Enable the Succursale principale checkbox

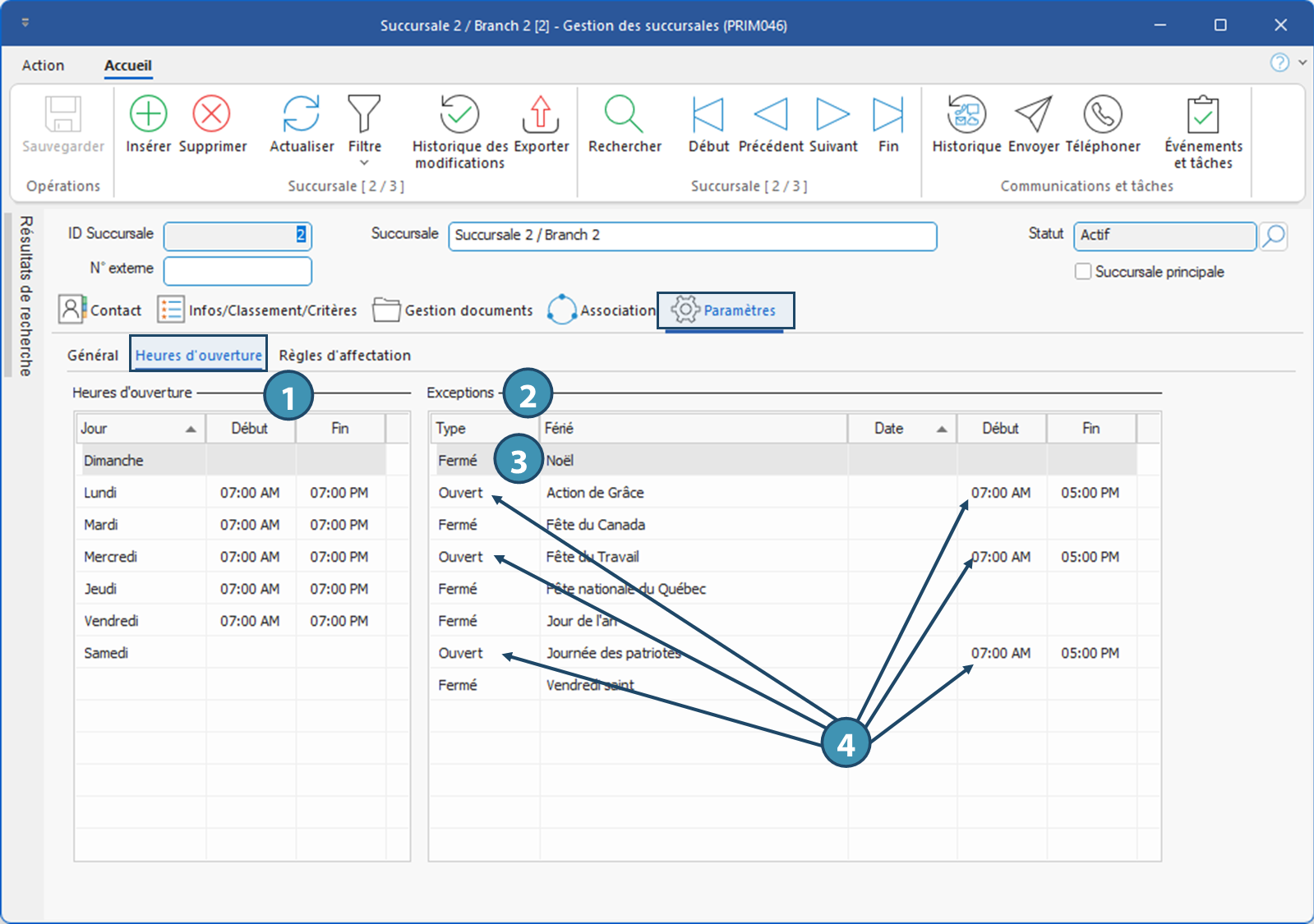[x=1083, y=272]
